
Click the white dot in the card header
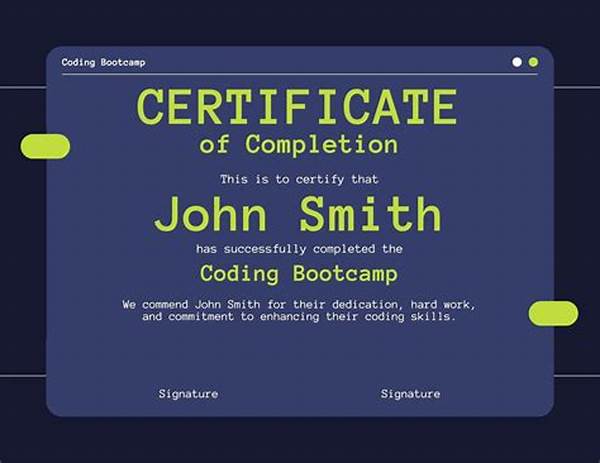point(517,62)
